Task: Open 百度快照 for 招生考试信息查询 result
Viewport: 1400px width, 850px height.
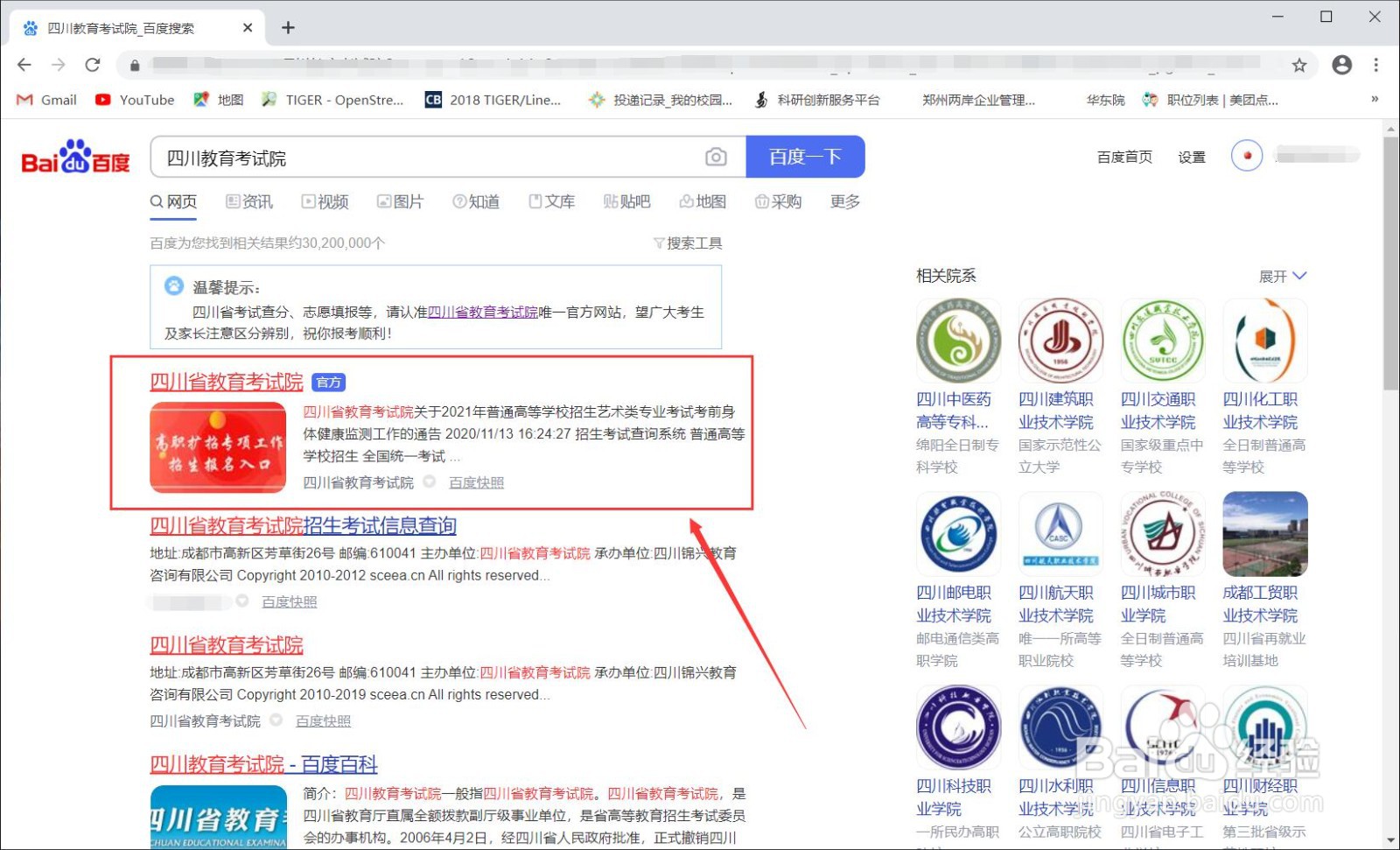Action: [290, 601]
